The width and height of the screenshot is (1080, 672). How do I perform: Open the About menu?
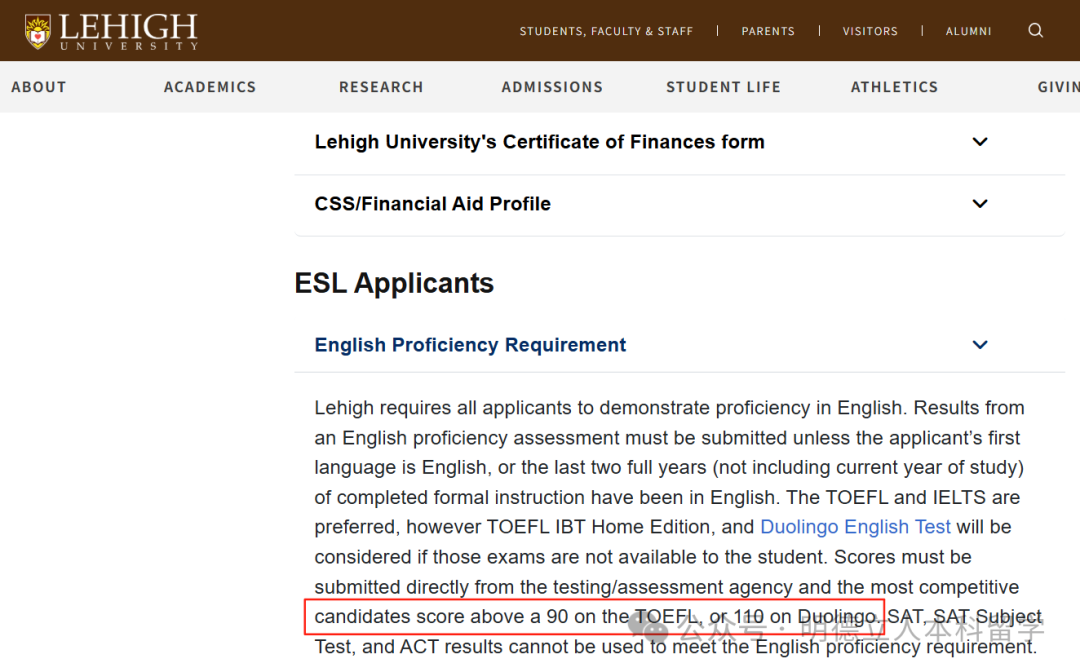(x=39, y=87)
